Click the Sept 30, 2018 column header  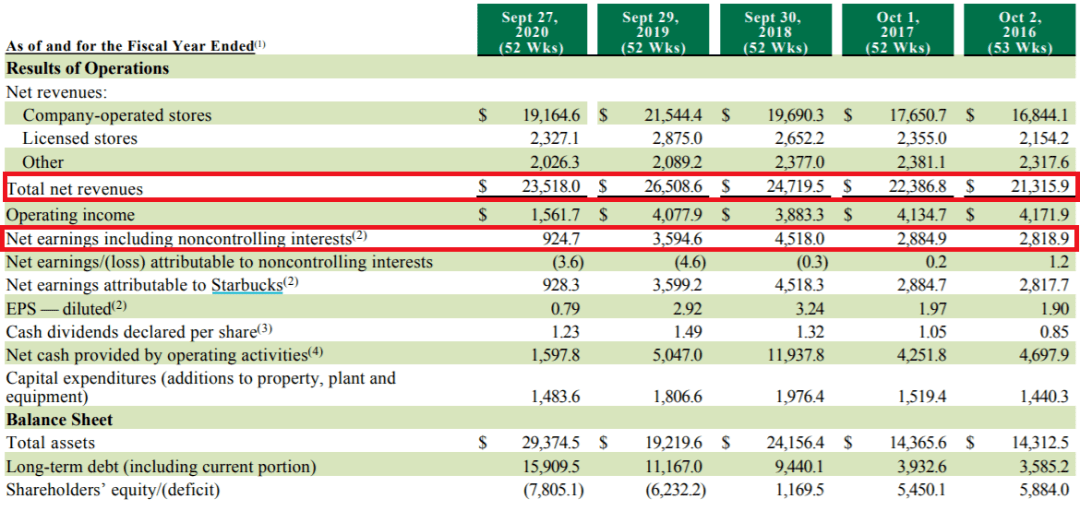click(773, 32)
